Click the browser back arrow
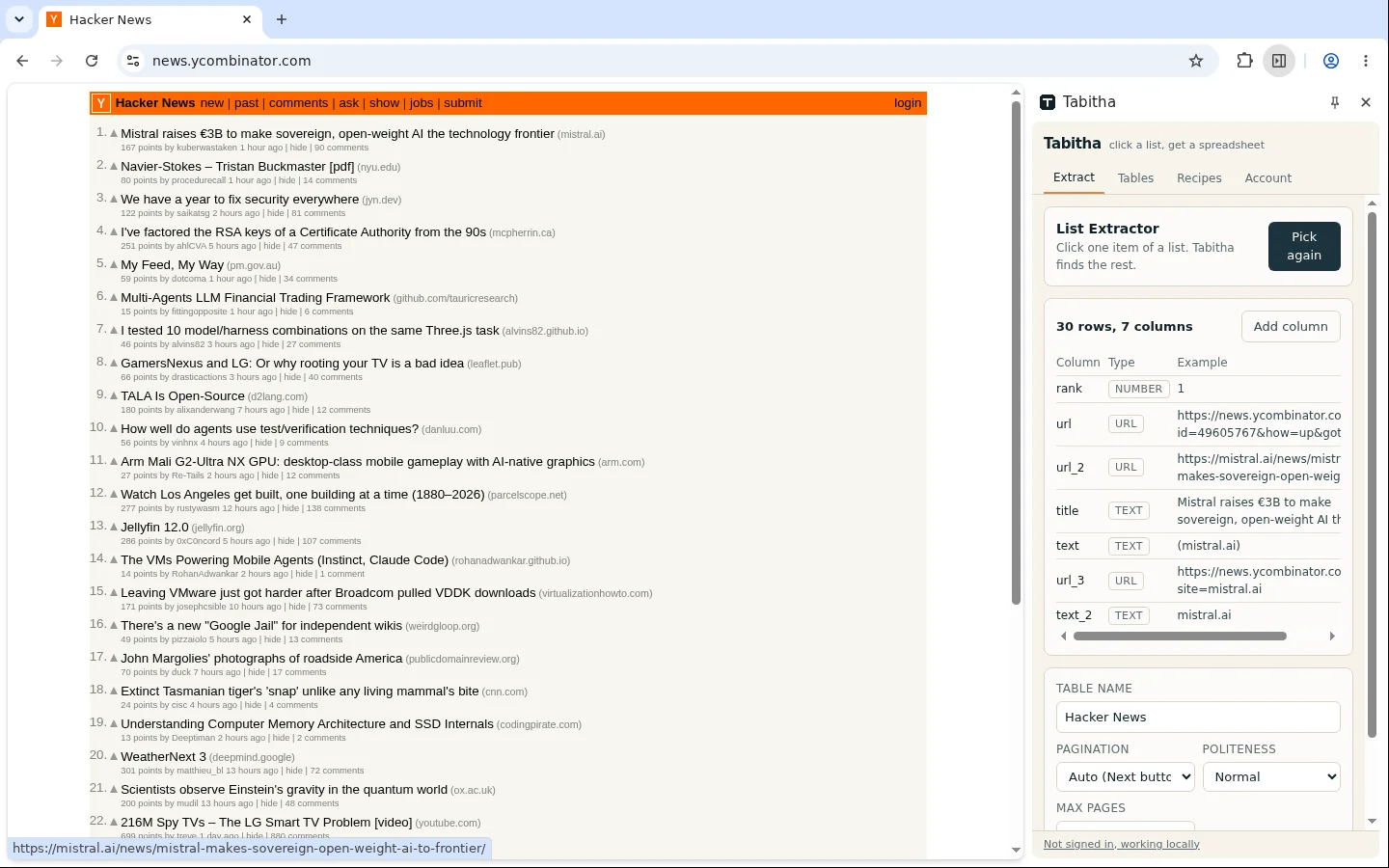This screenshot has height=868, width=1389. [x=22, y=61]
